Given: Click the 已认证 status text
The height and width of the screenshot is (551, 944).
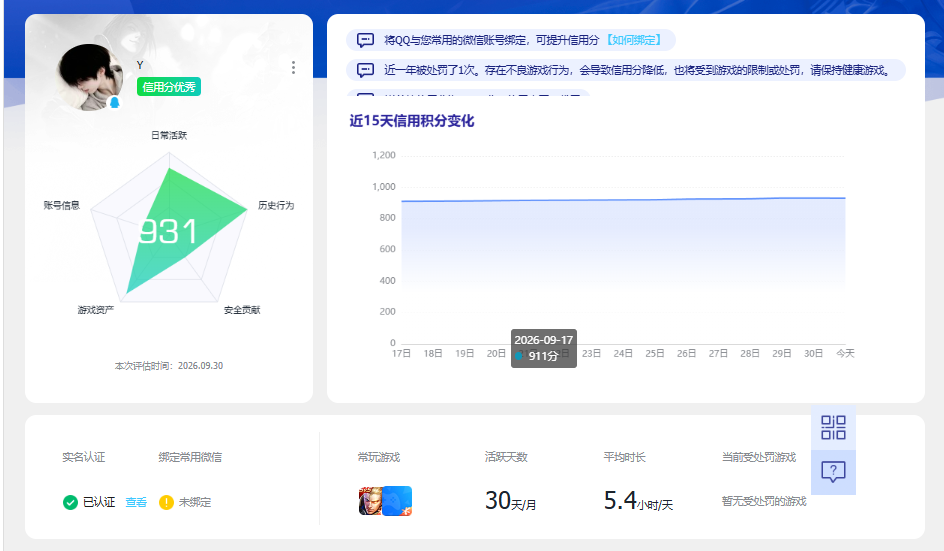Looking at the screenshot, I should [x=99, y=502].
